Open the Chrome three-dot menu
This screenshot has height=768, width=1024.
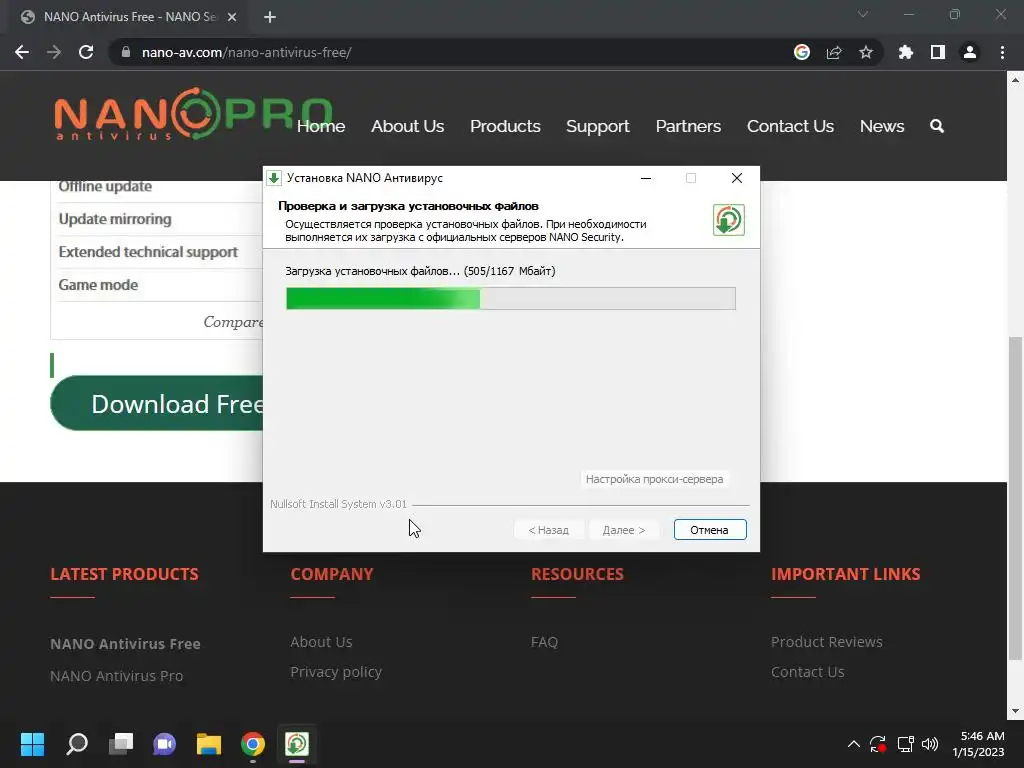pyautogui.click(x=1002, y=52)
